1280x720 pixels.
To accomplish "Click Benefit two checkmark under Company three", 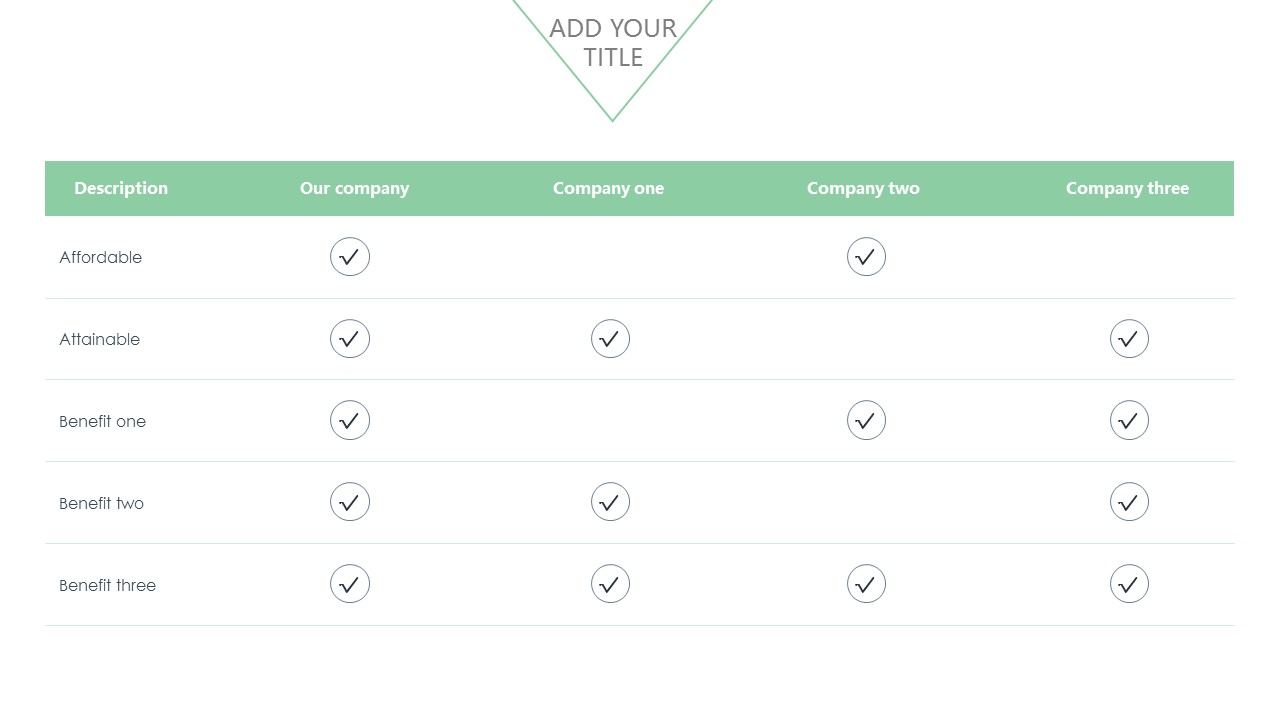I will point(1129,502).
